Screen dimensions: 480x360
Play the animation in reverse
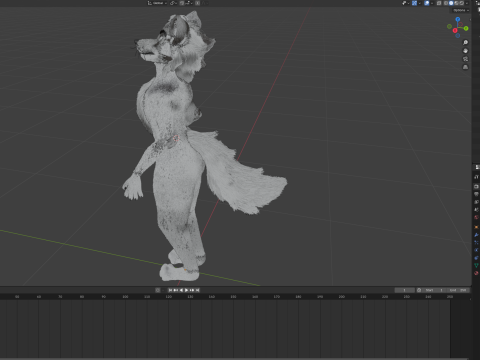(x=181, y=290)
